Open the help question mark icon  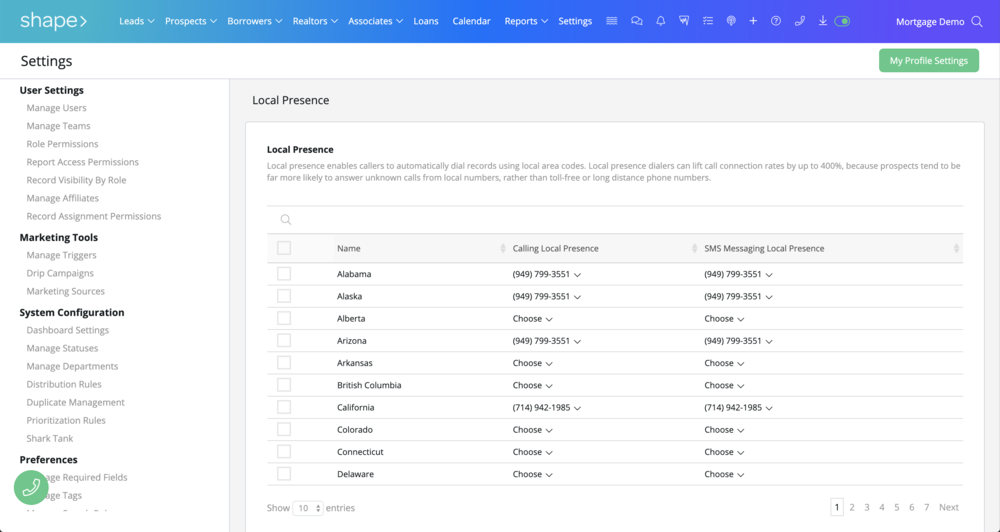point(776,21)
